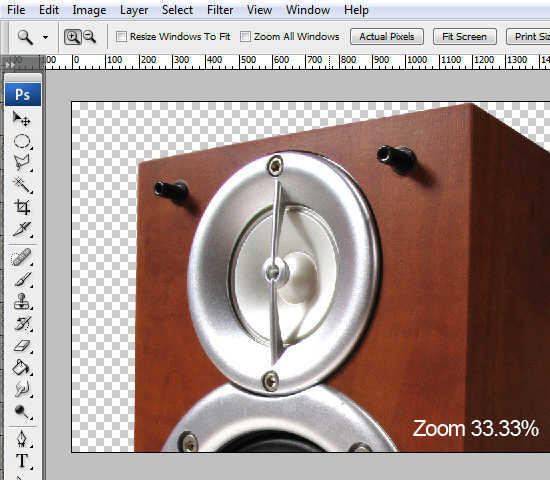
Task: Click the Zoom In mode icon
Action: (73, 37)
